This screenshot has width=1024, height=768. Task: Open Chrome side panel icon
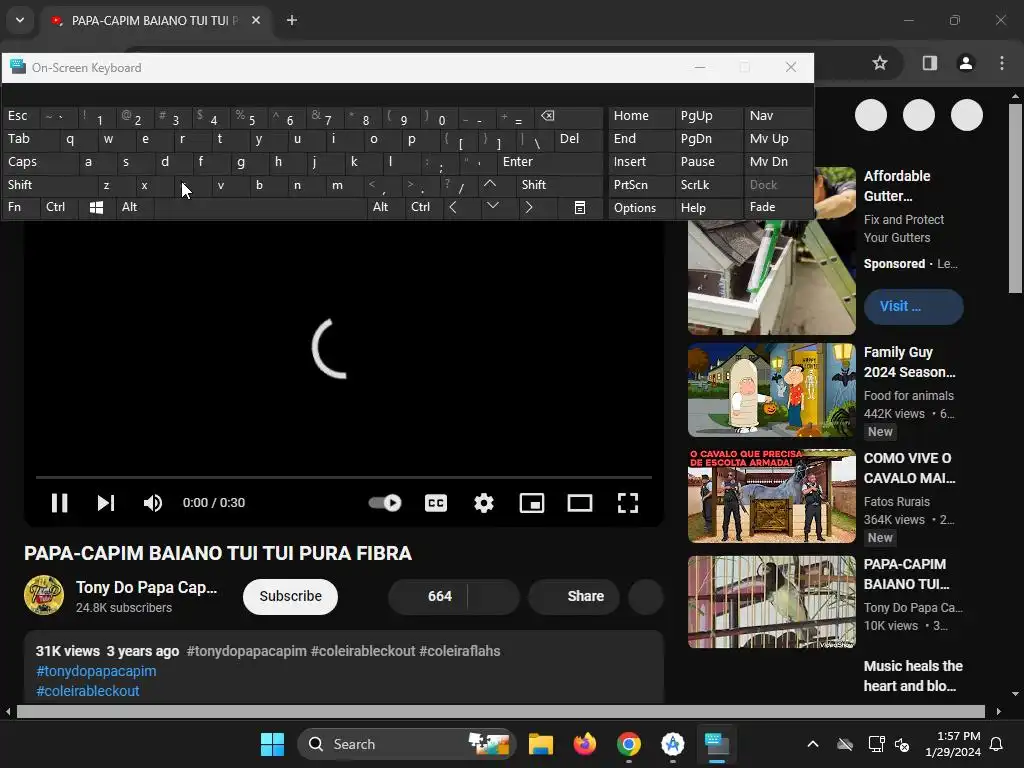pyautogui.click(x=929, y=63)
